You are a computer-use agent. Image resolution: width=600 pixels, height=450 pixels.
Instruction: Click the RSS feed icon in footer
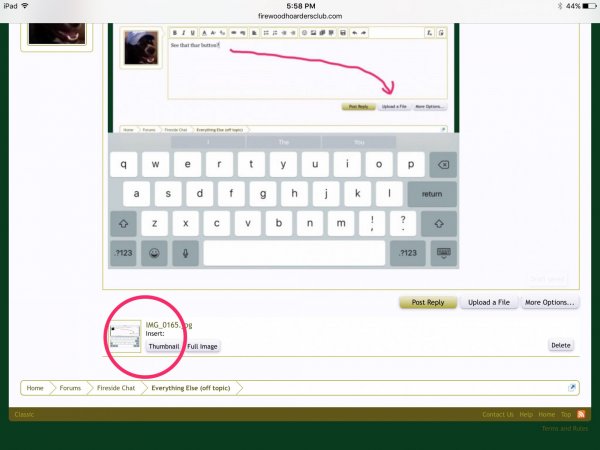(x=581, y=414)
